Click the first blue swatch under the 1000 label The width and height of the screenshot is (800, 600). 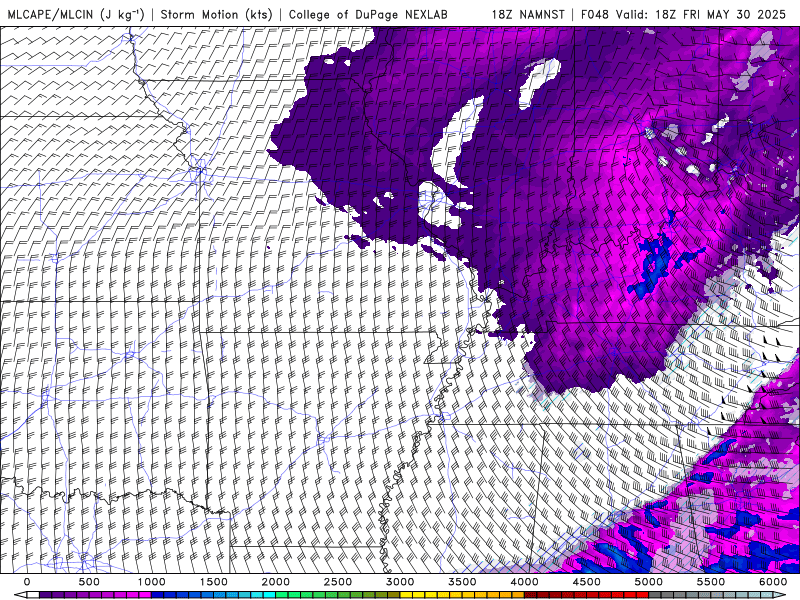click(x=158, y=595)
